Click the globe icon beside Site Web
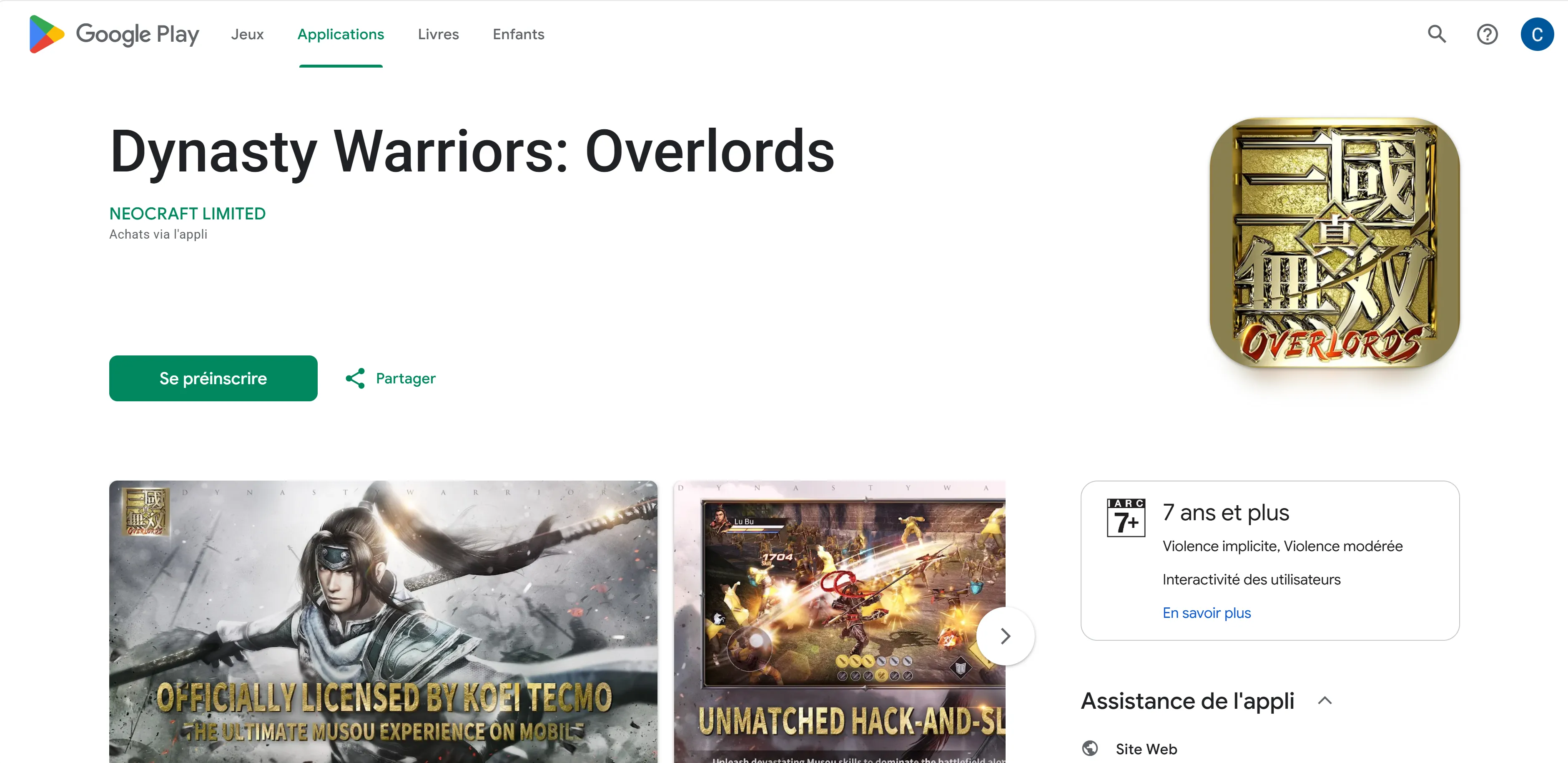This screenshot has width=1568, height=763. click(1090, 748)
